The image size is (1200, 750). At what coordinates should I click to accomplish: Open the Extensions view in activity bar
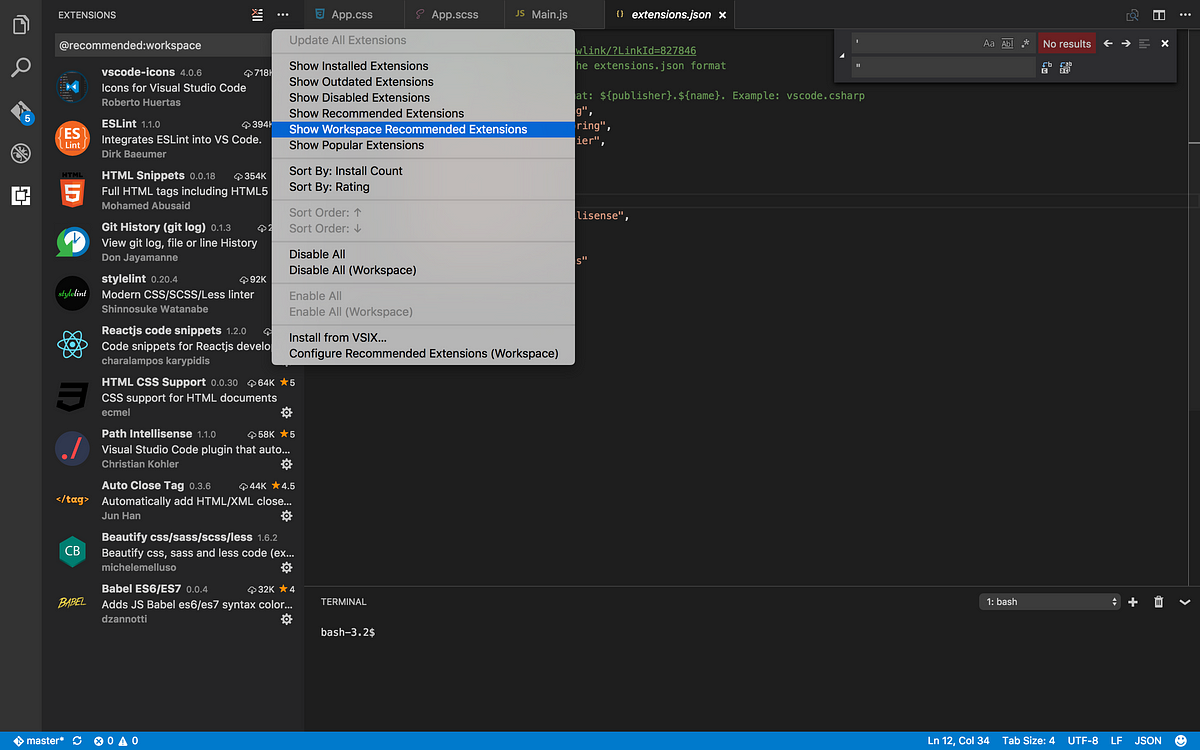(x=20, y=196)
